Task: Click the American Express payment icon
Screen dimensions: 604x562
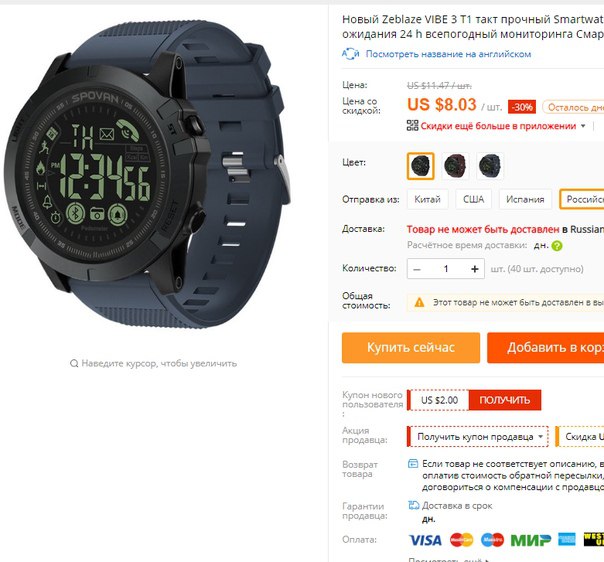Action: pos(567,540)
